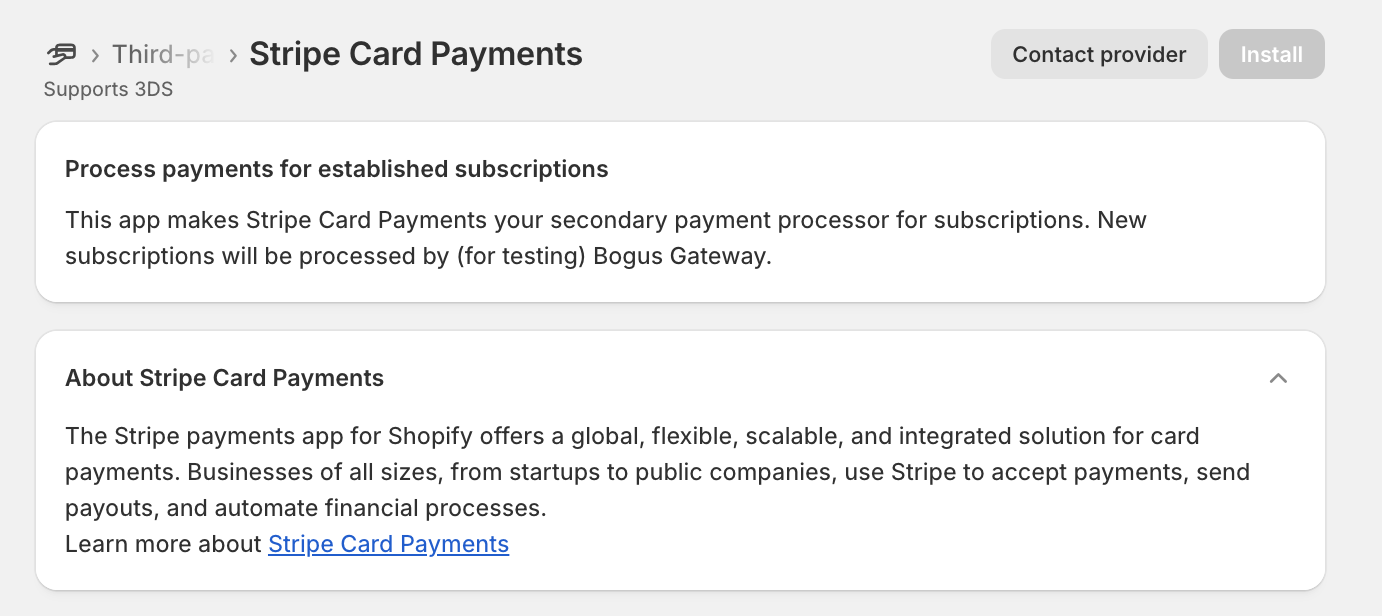Click the Process payments for established subscriptions heading
Screen dimensions: 1382x616
pos(337,169)
